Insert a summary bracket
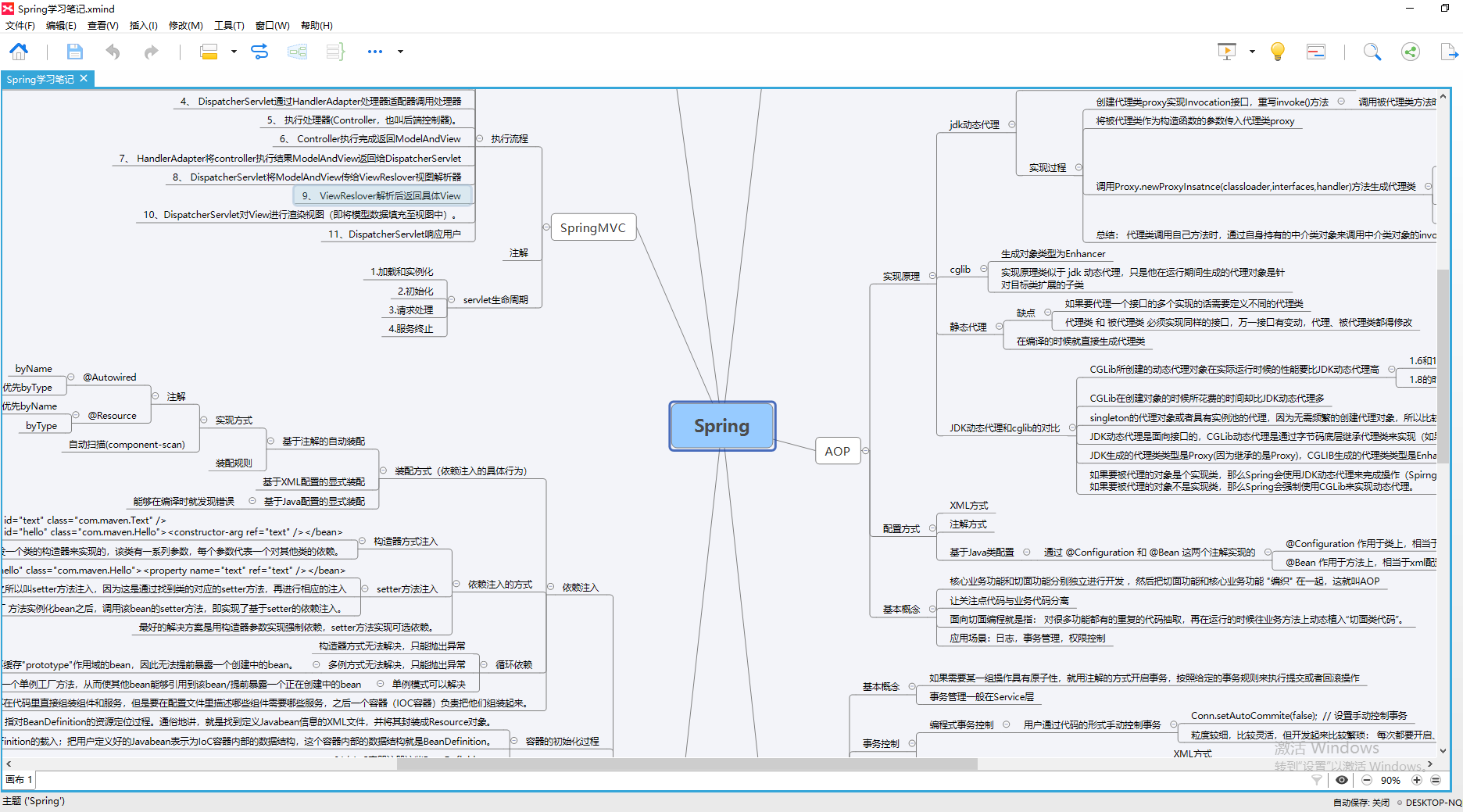Image resolution: width=1463 pixels, height=812 pixels. tap(335, 52)
